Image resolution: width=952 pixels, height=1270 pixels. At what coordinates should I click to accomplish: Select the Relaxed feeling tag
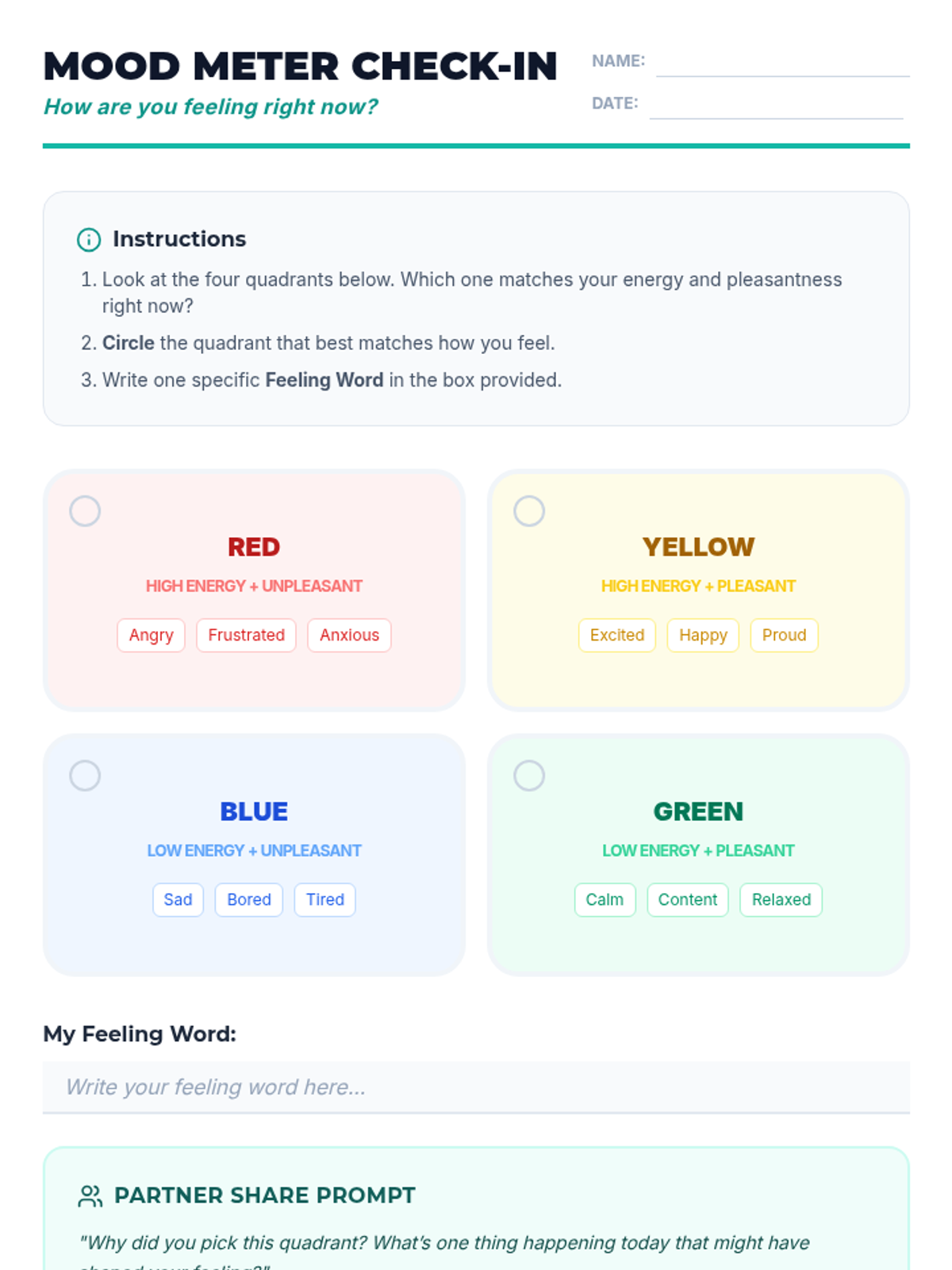[x=781, y=899]
